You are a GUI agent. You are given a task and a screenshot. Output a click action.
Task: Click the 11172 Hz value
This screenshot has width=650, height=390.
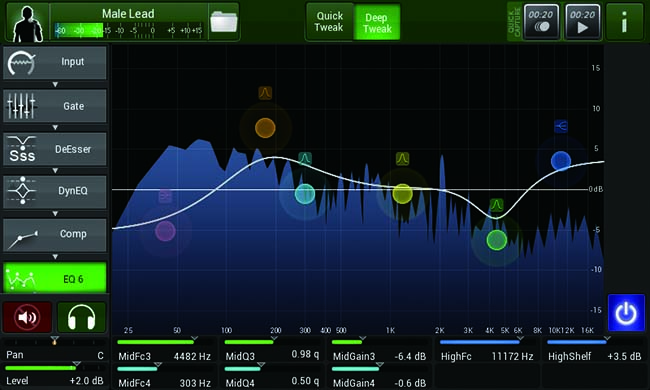coord(512,356)
